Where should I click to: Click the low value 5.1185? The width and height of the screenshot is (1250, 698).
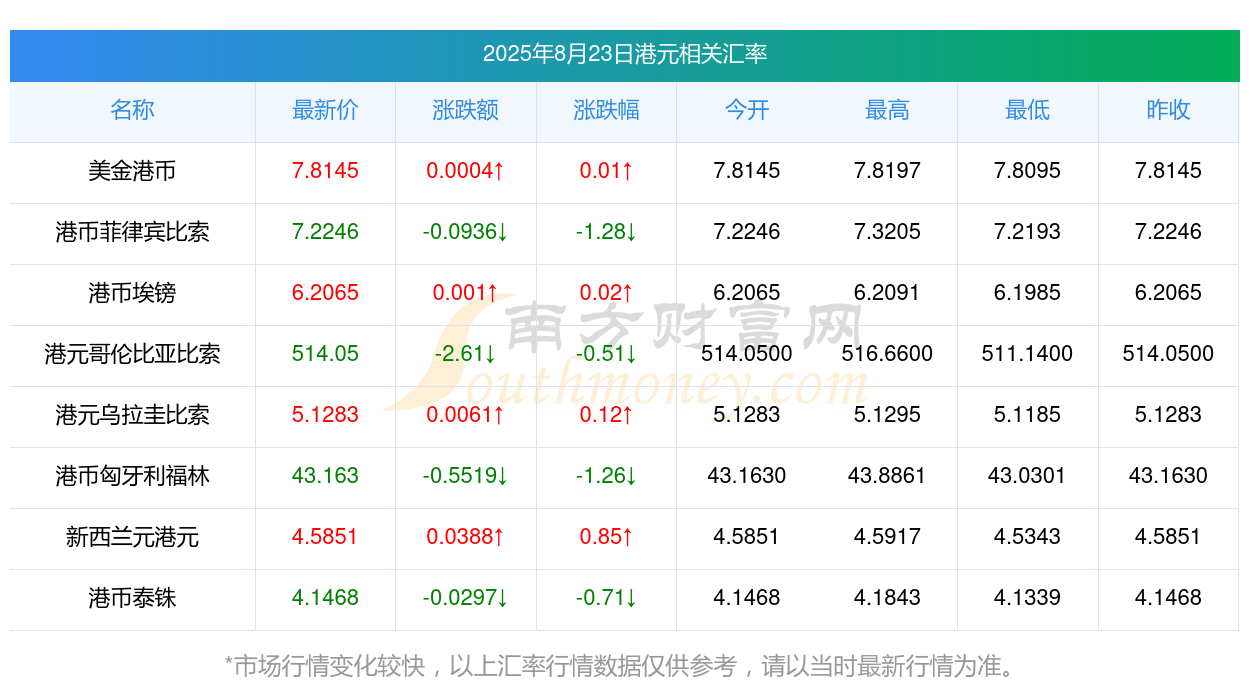pos(1028,415)
